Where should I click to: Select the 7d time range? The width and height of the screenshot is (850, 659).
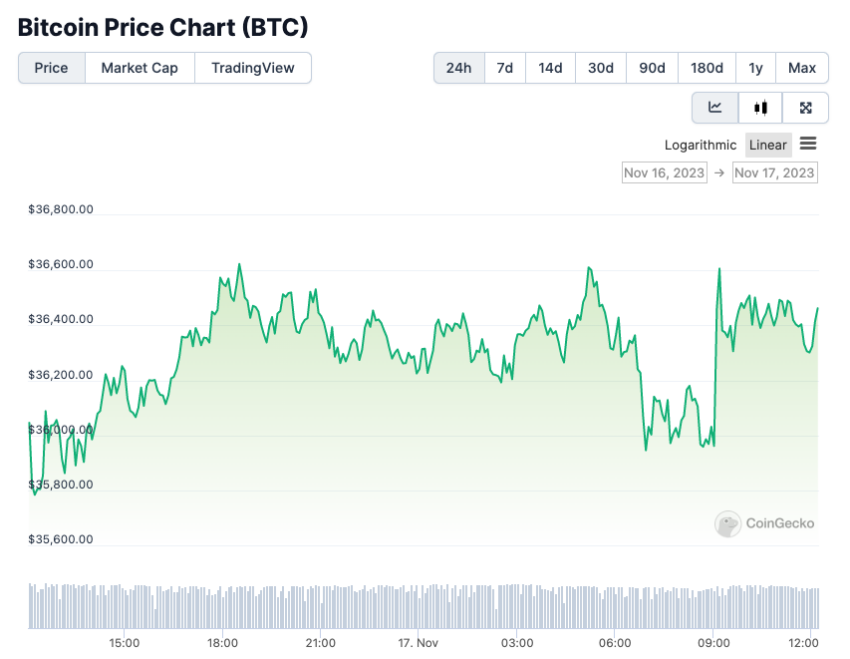pos(505,68)
